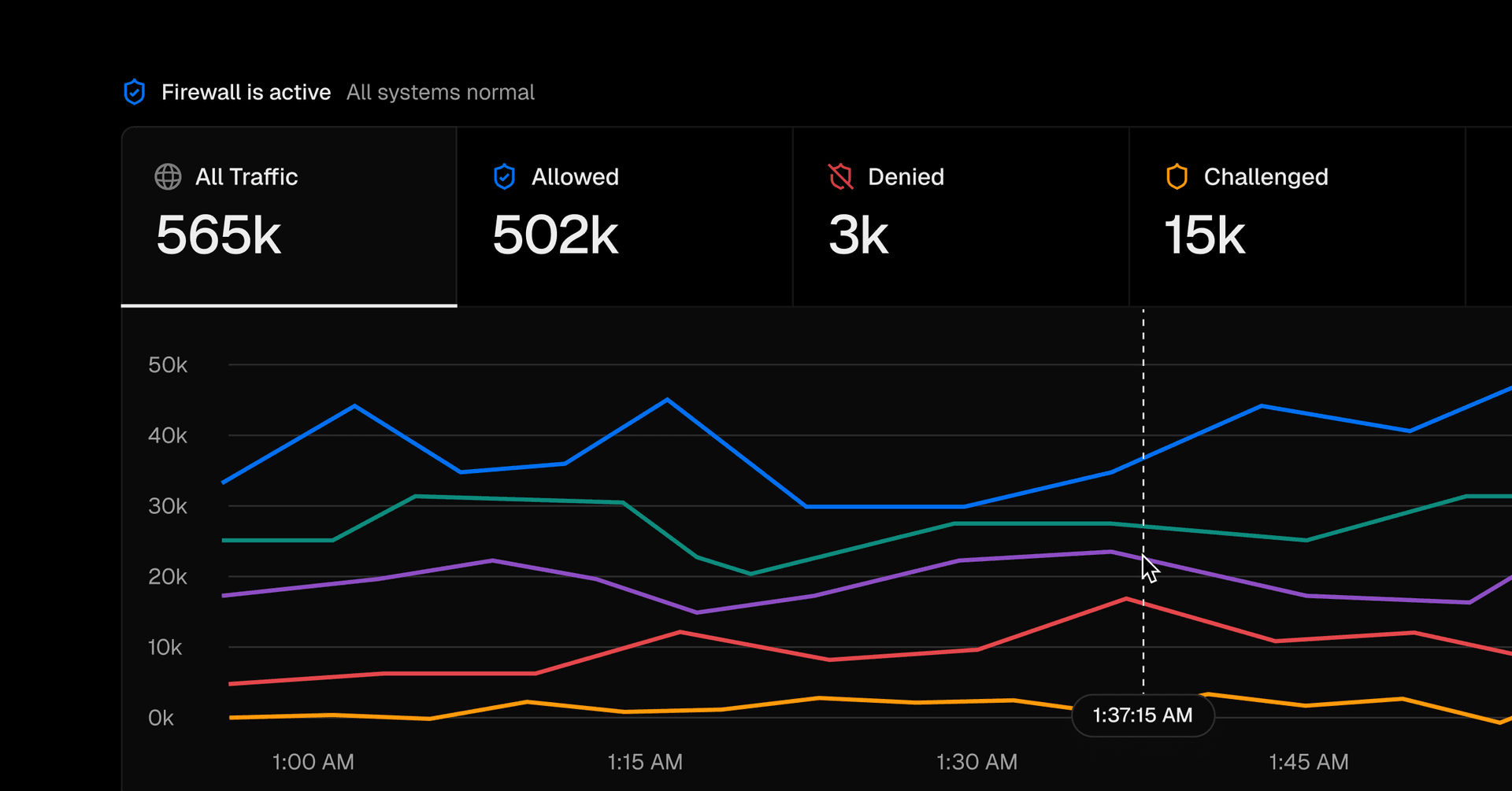Click the 'Firewall is active' status text
The width and height of the screenshot is (1512, 791).
coord(246,93)
